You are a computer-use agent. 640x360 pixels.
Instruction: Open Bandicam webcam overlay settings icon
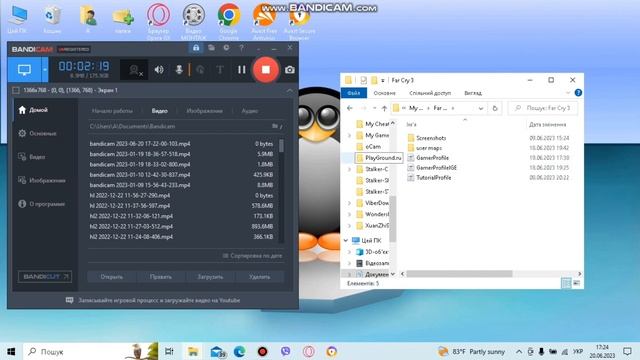point(134,70)
